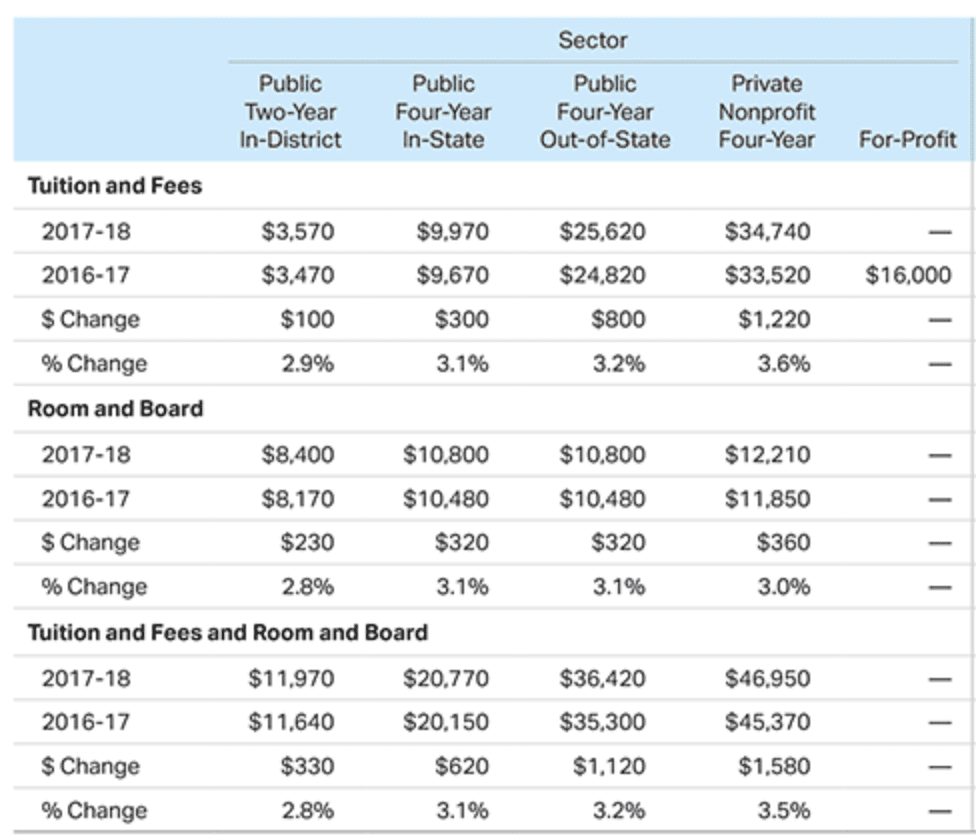
Task: Click the 3.6% tuition percent change cell
Action: [784, 364]
